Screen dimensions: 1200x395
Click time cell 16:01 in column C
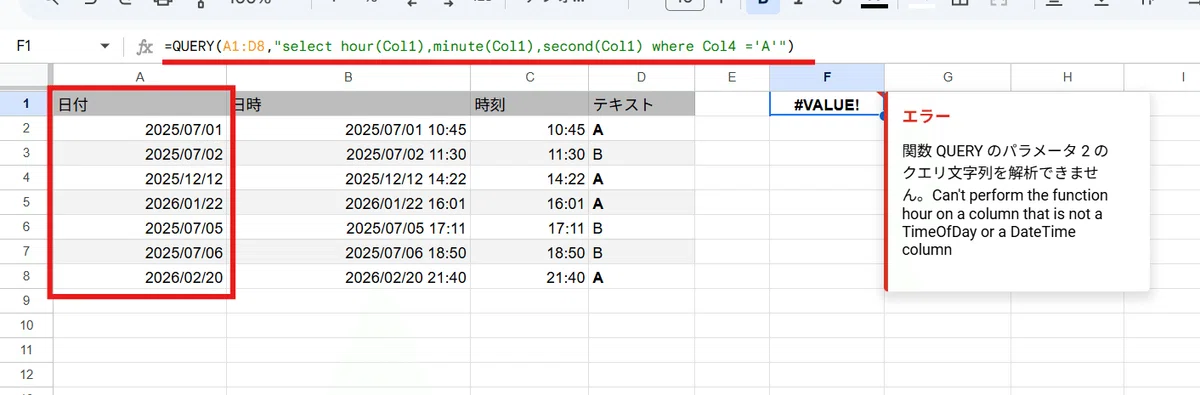pos(529,203)
